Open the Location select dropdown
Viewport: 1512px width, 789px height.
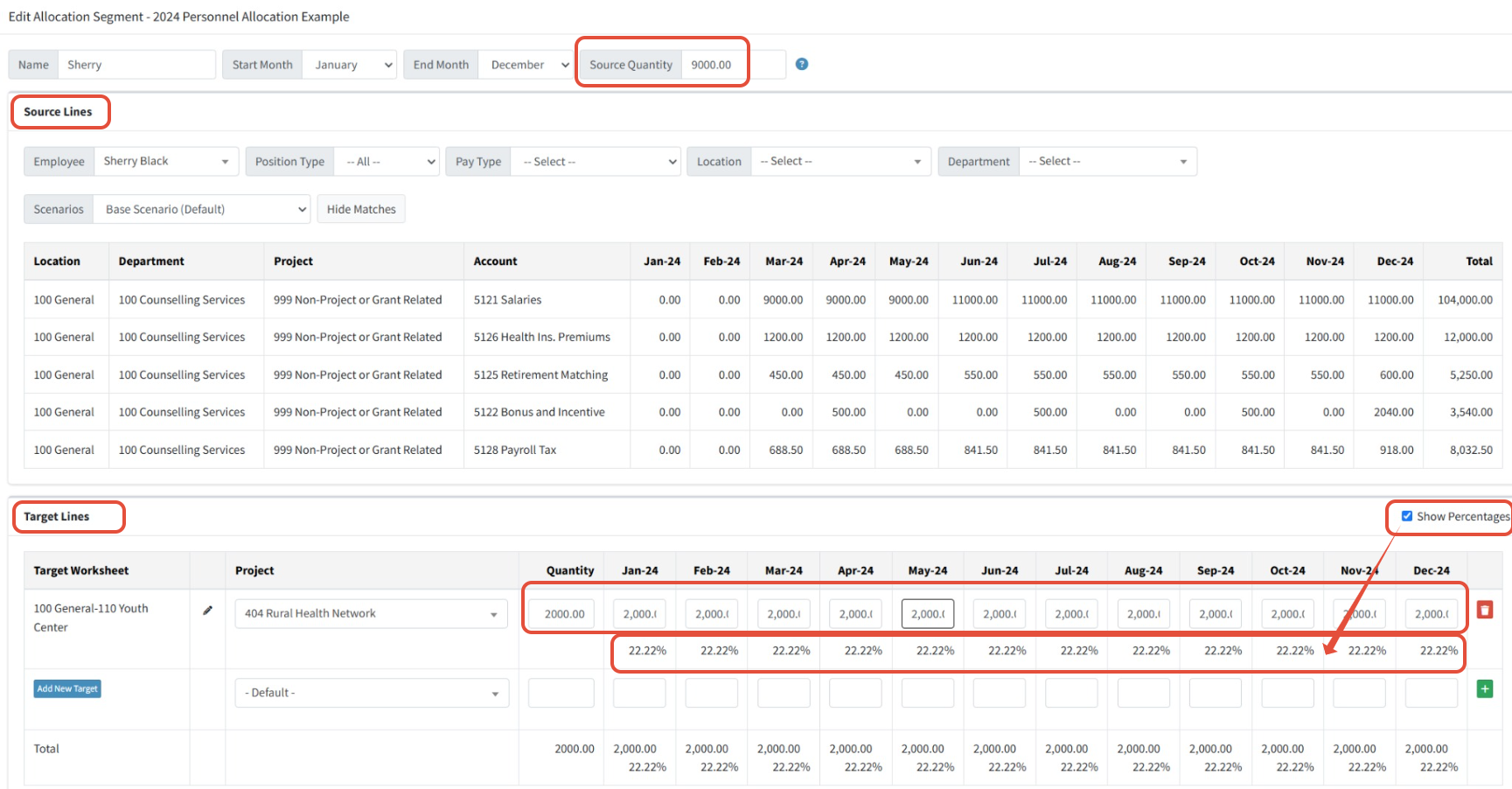click(x=840, y=162)
